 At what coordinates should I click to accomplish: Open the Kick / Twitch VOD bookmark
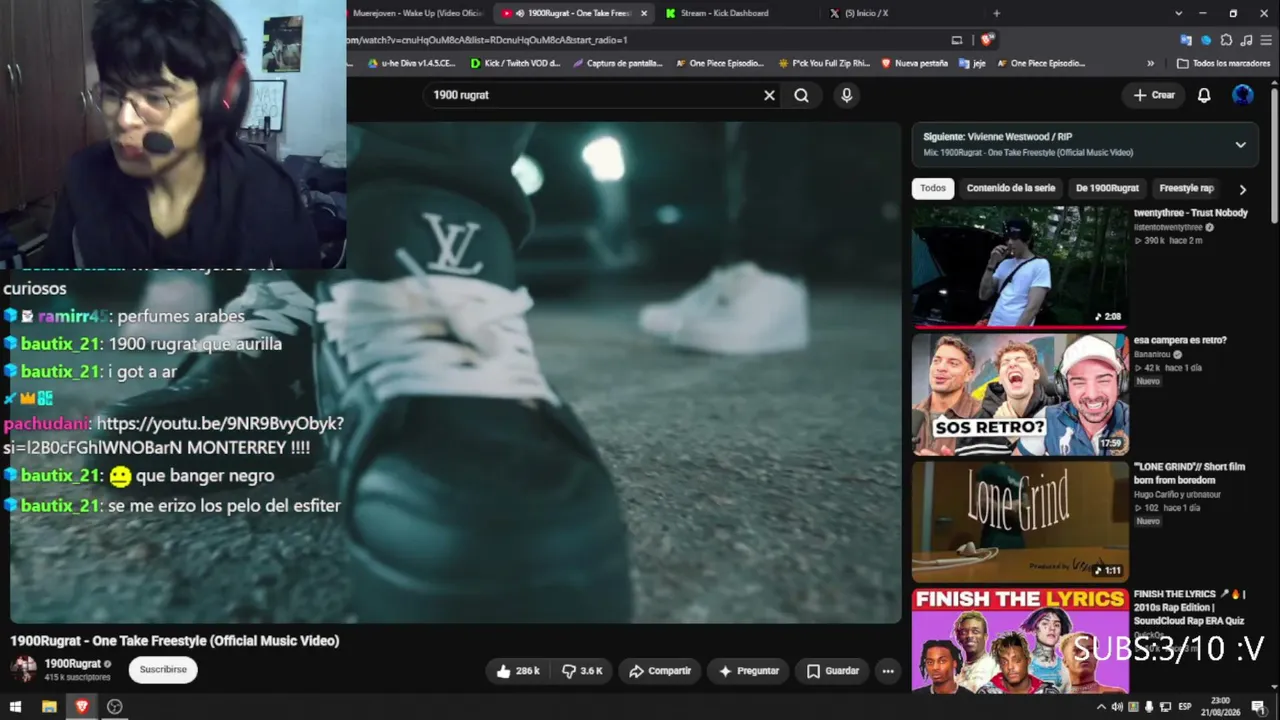click(x=515, y=63)
